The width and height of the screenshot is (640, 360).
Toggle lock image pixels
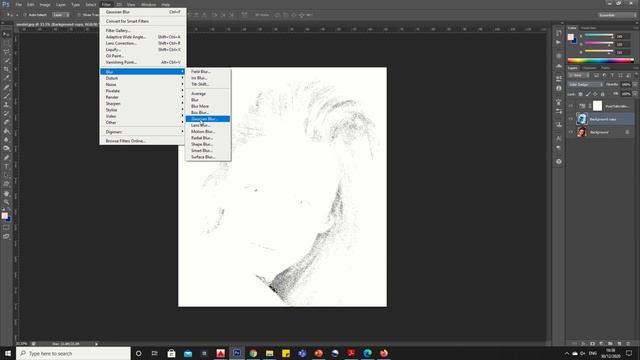588,94
